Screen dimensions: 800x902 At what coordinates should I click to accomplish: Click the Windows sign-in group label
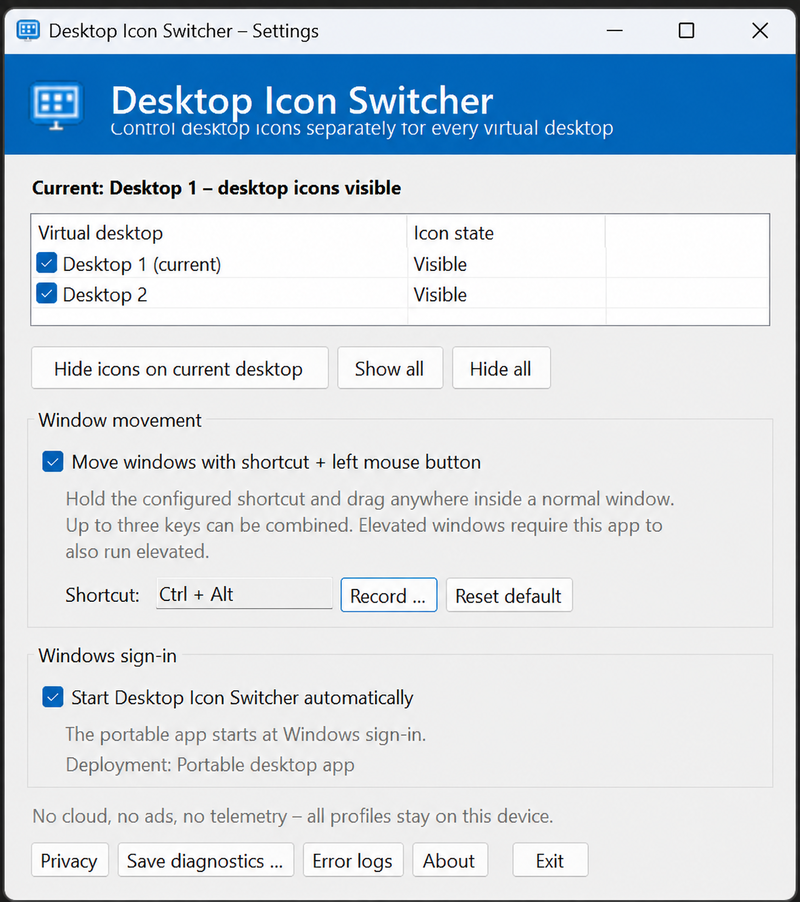[x=108, y=656]
